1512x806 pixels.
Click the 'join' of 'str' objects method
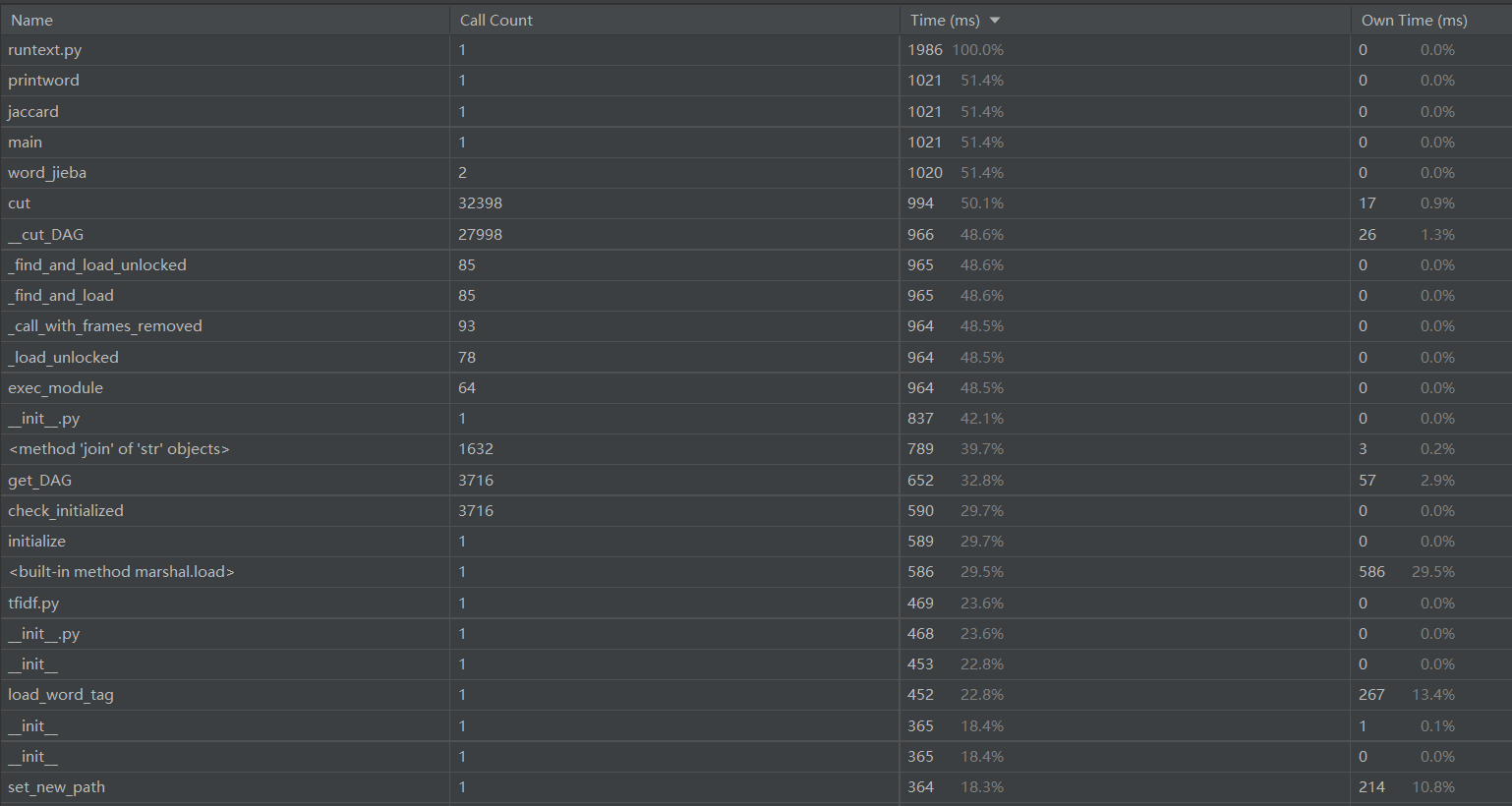tap(119, 449)
